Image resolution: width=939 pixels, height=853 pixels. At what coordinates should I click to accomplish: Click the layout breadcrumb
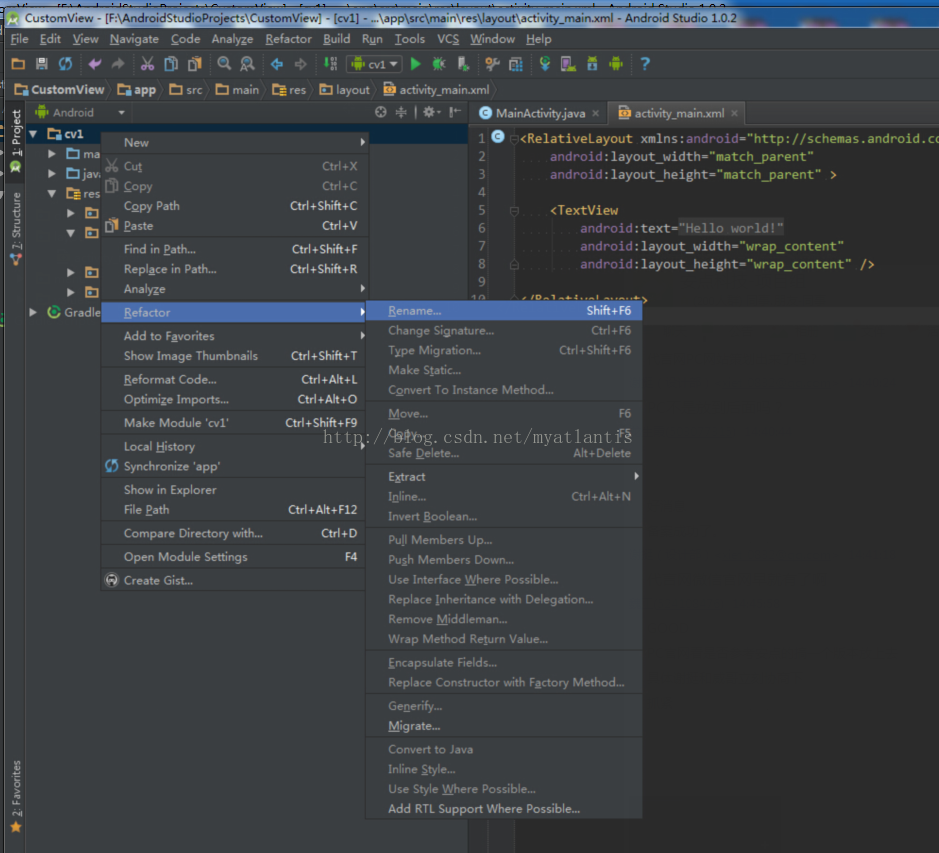pos(344,90)
